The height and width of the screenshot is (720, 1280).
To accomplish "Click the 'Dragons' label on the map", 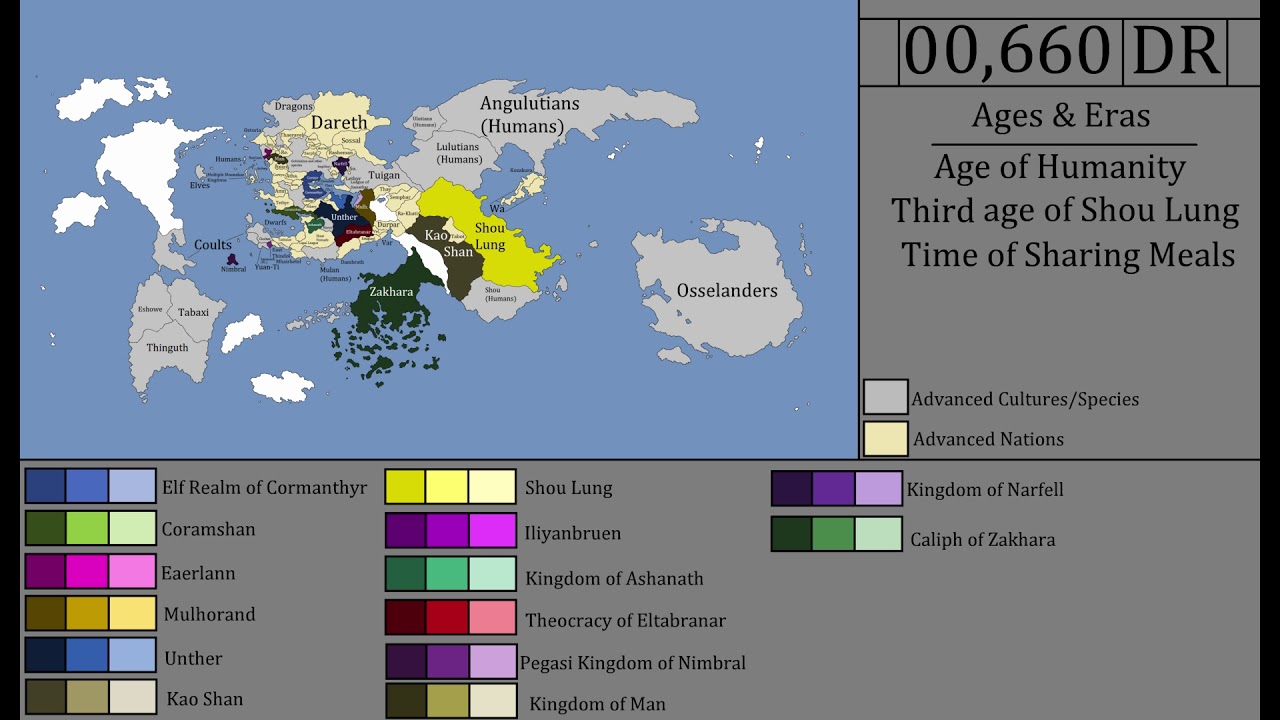I will 294,106.
